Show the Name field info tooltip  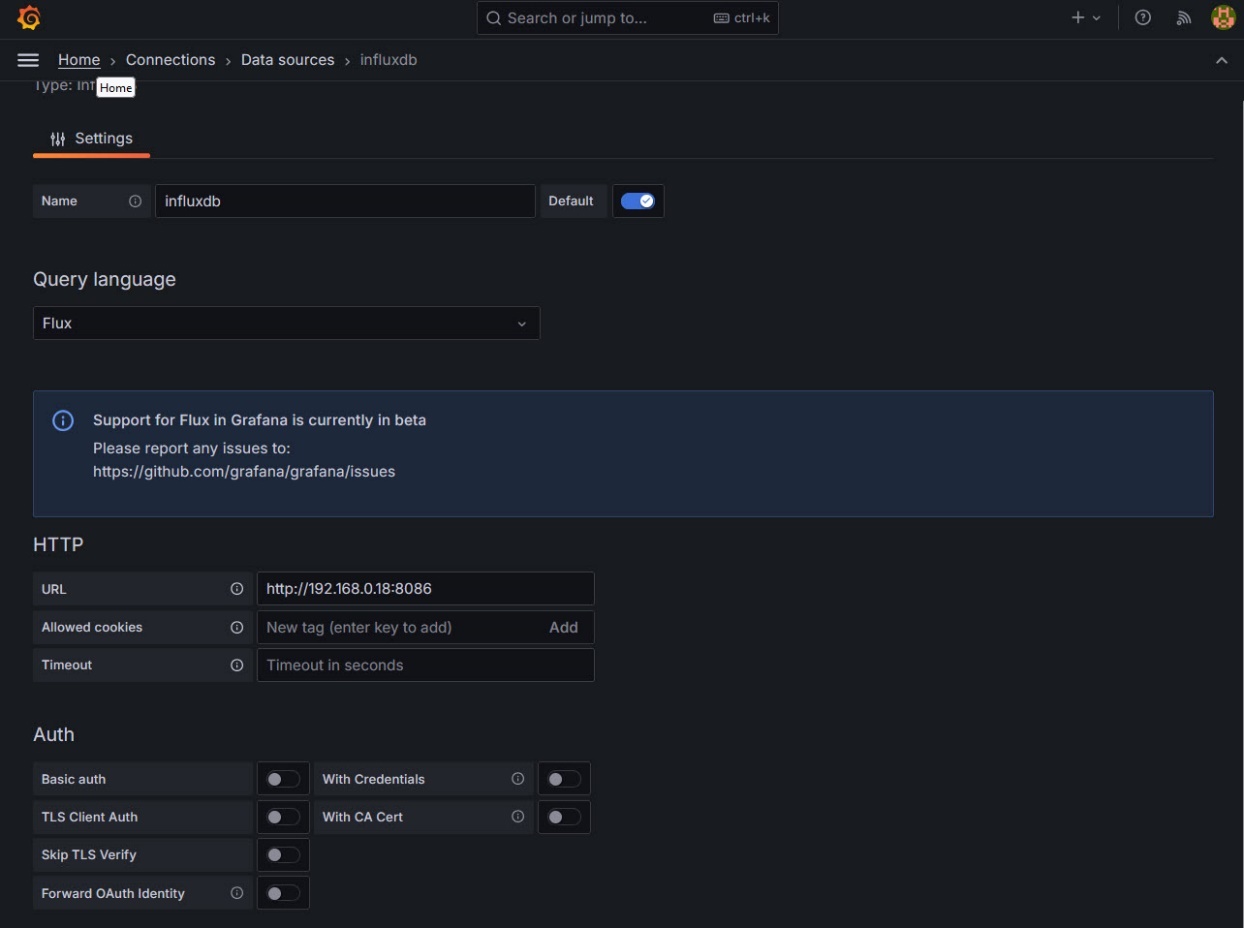coord(136,200)
